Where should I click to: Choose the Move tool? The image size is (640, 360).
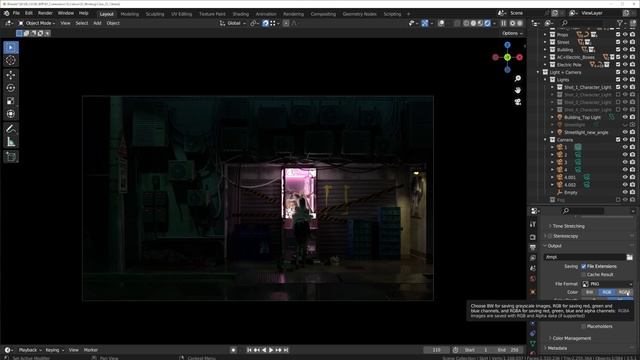click(x=11, y=75)
